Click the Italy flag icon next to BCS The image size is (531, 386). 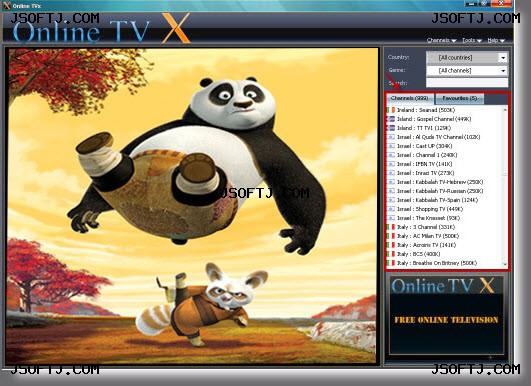(x=391, y=254)
